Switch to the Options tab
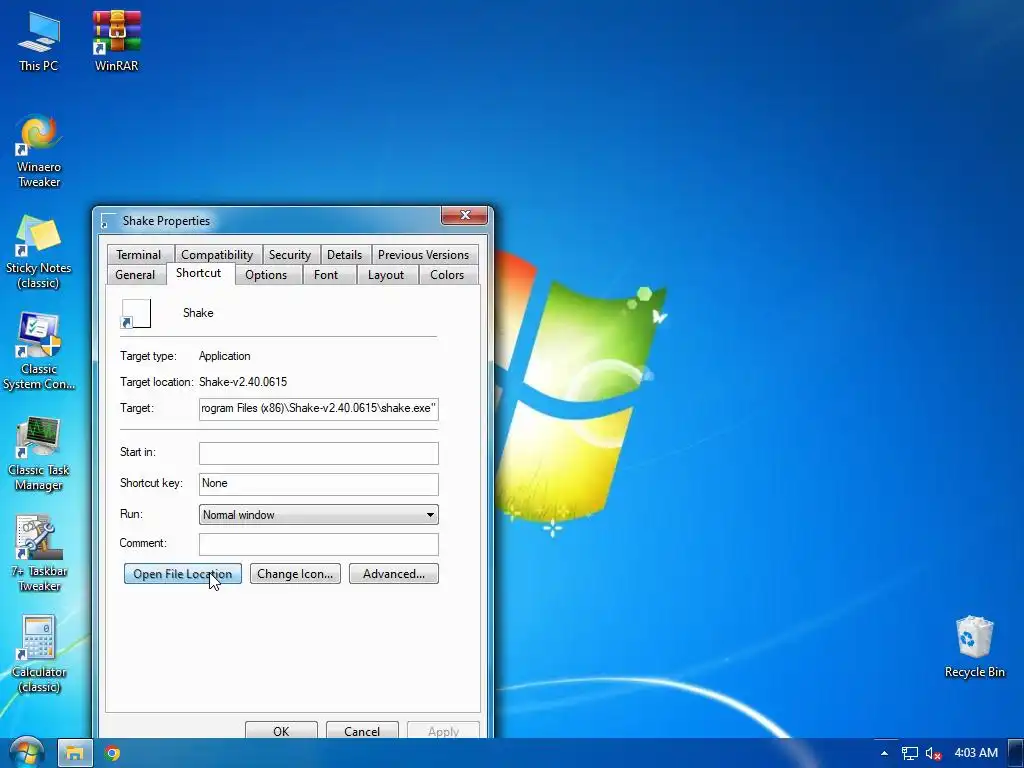Viewport: 1024px width, 768px height. [266, 275]
